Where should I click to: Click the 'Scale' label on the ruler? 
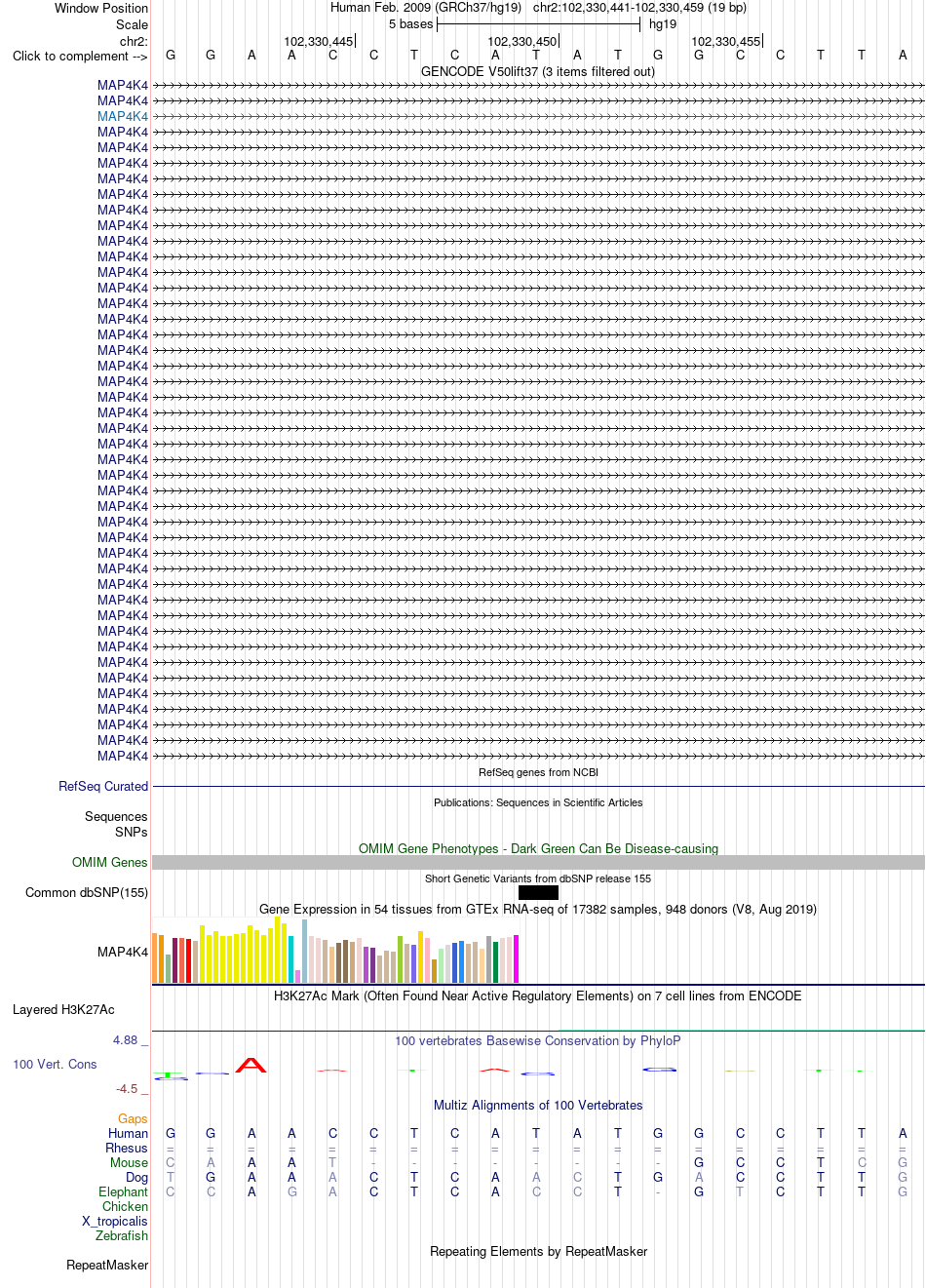pos(132,24)
